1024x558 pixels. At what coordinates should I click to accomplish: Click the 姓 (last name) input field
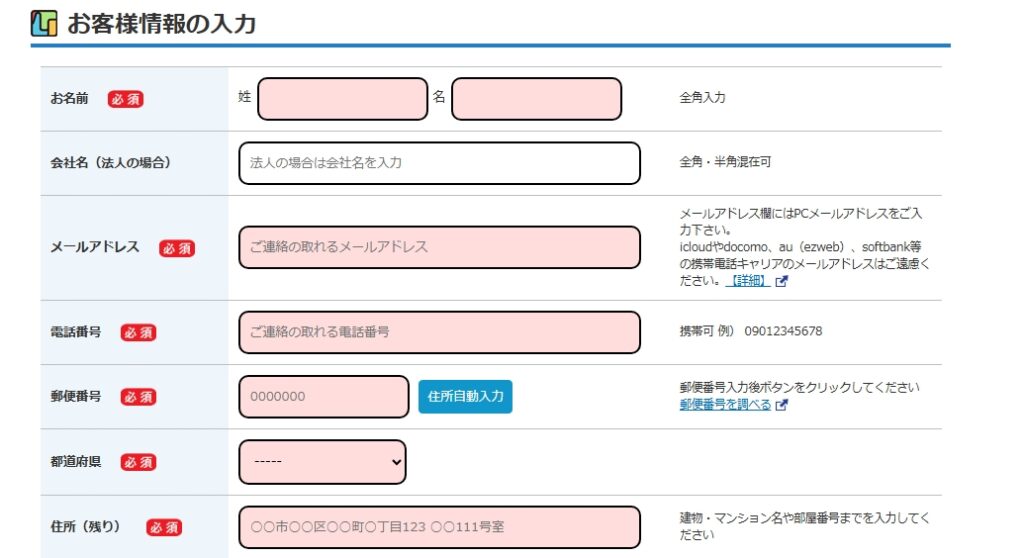(x=342, y=99)
